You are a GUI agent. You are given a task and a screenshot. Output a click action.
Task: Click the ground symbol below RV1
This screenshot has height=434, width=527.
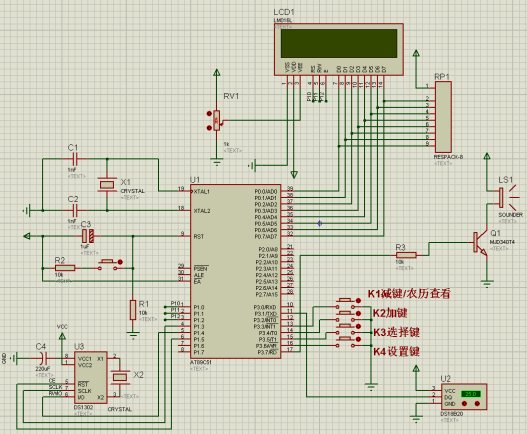217,163
